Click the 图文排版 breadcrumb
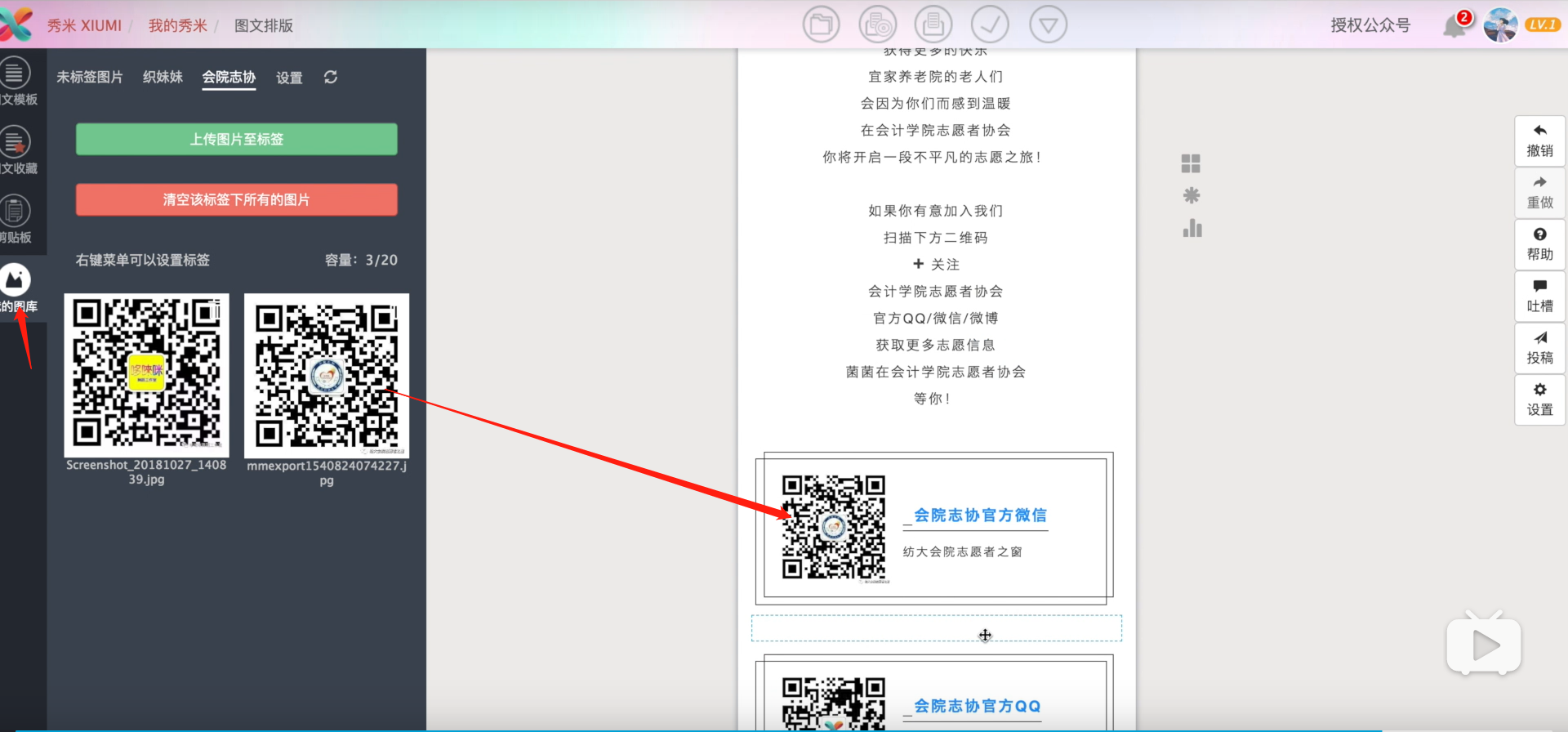The image size is (1568, 732). coord(264,25)
